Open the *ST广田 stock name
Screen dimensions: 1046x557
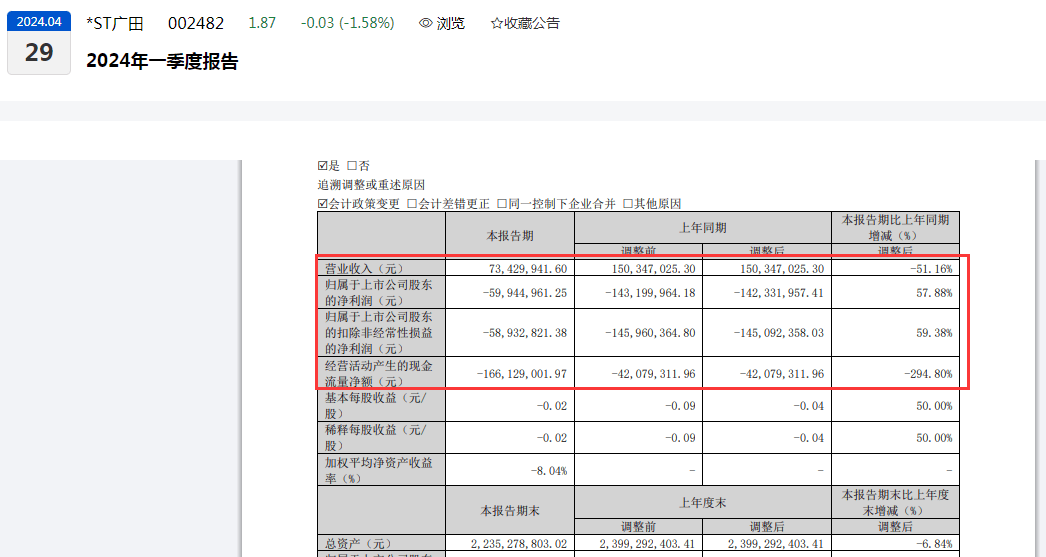(x=115, y=23)
